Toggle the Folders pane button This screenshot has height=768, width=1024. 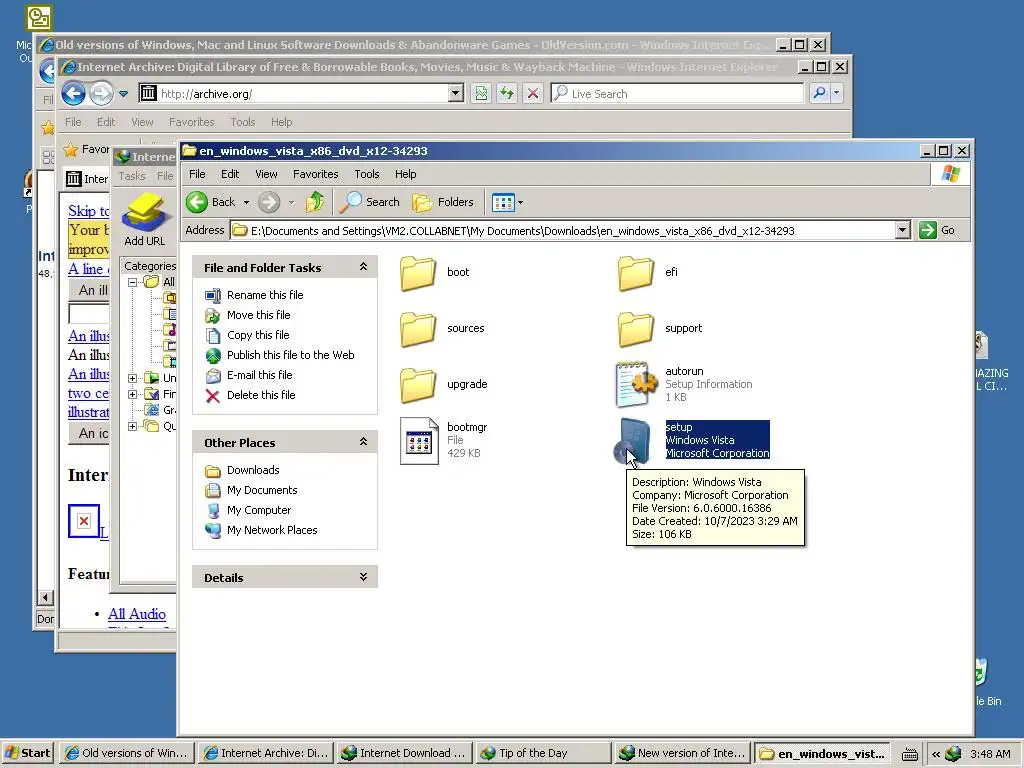point(443,202)
